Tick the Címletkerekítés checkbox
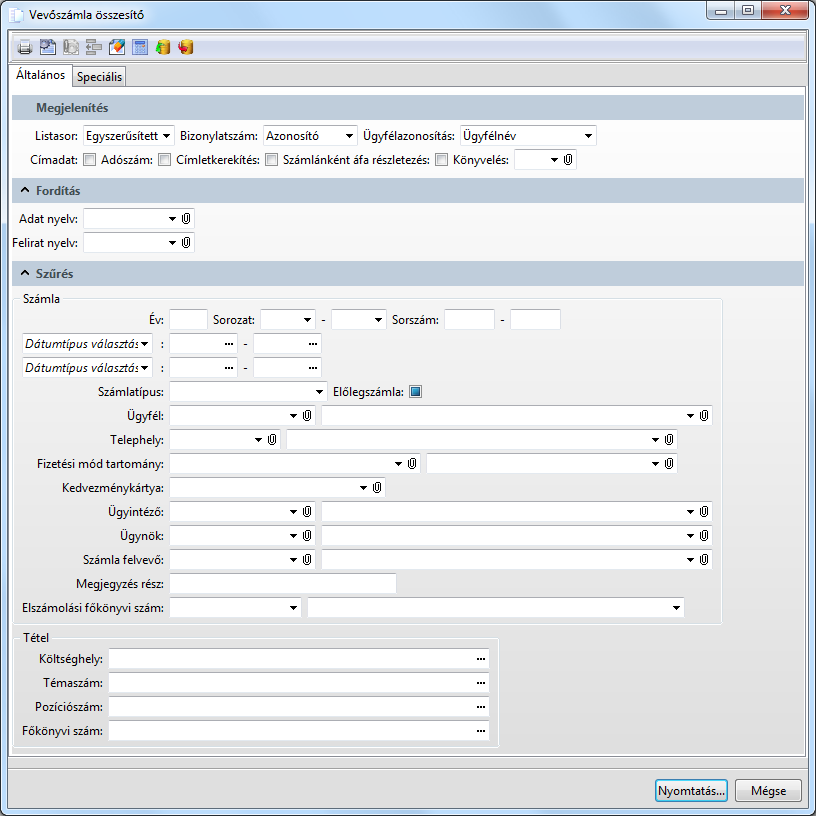The width and height of the screenshot is (816, 816). click(x=271, y=159)
